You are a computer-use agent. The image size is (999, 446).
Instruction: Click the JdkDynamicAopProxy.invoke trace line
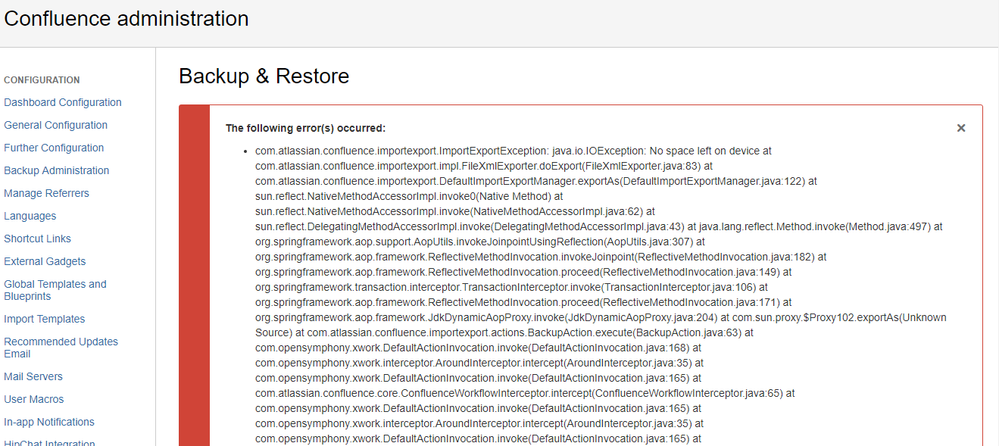coord(487,318)
